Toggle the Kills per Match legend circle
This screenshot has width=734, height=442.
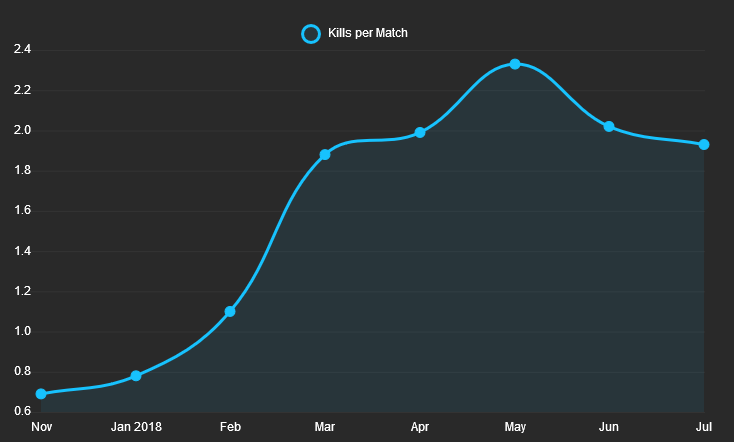click(311, 34)
